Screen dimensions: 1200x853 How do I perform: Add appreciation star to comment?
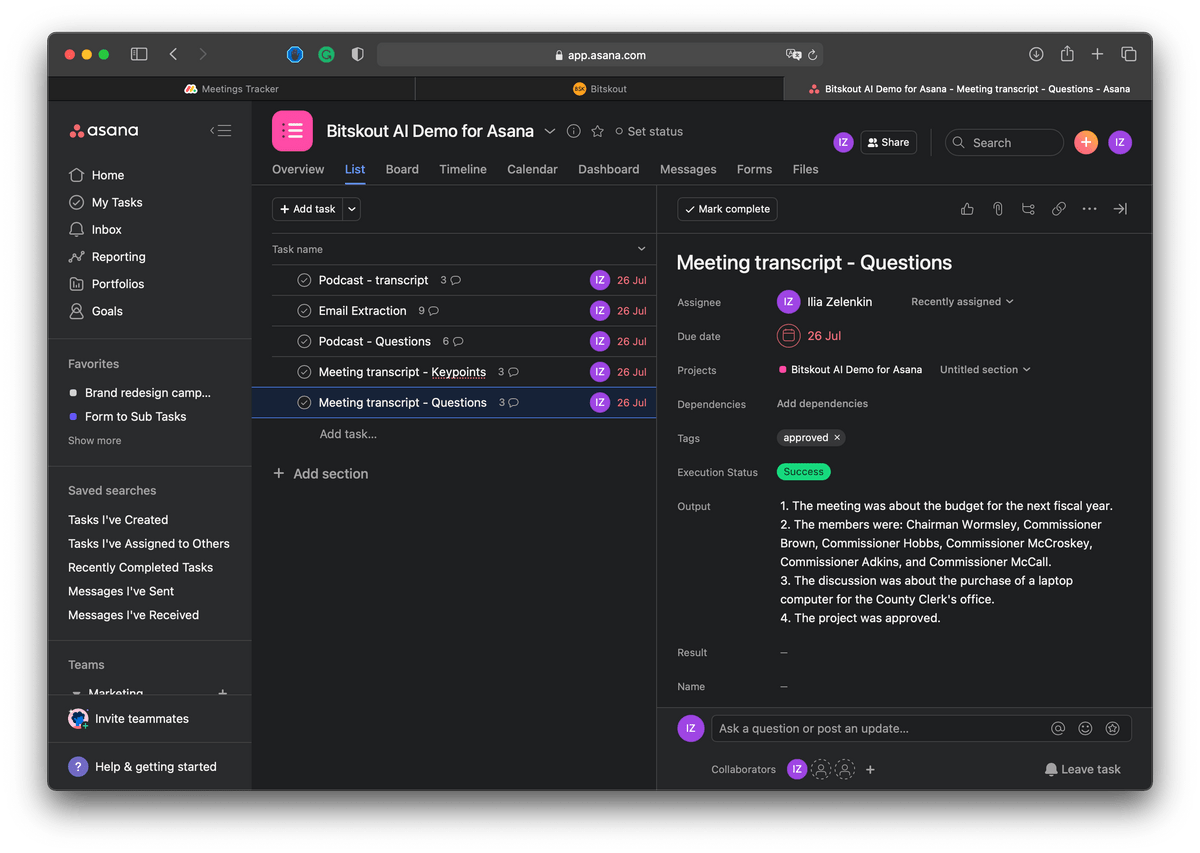click(1112, 729)
